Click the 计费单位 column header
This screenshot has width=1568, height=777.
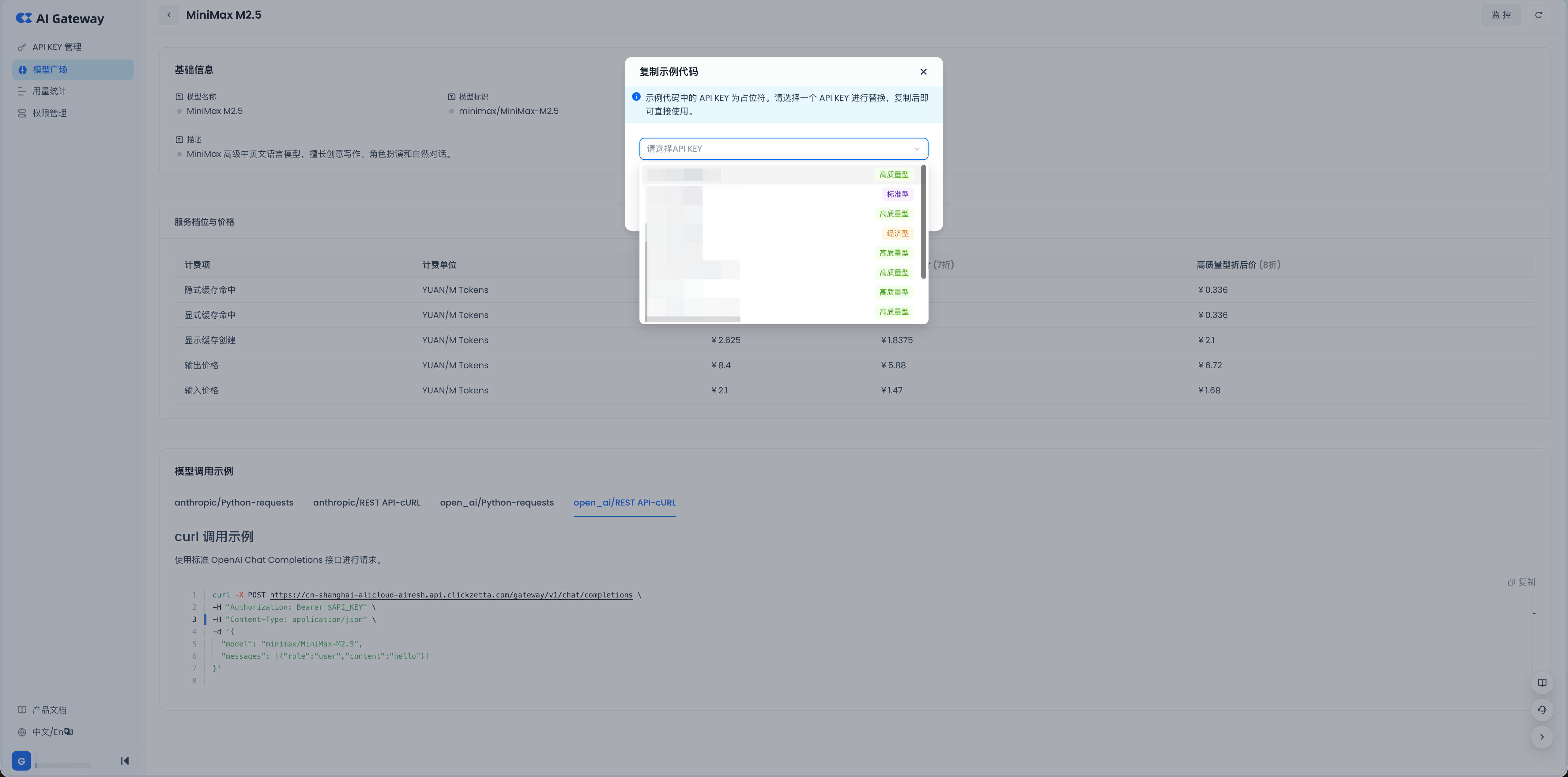point(439,265)
